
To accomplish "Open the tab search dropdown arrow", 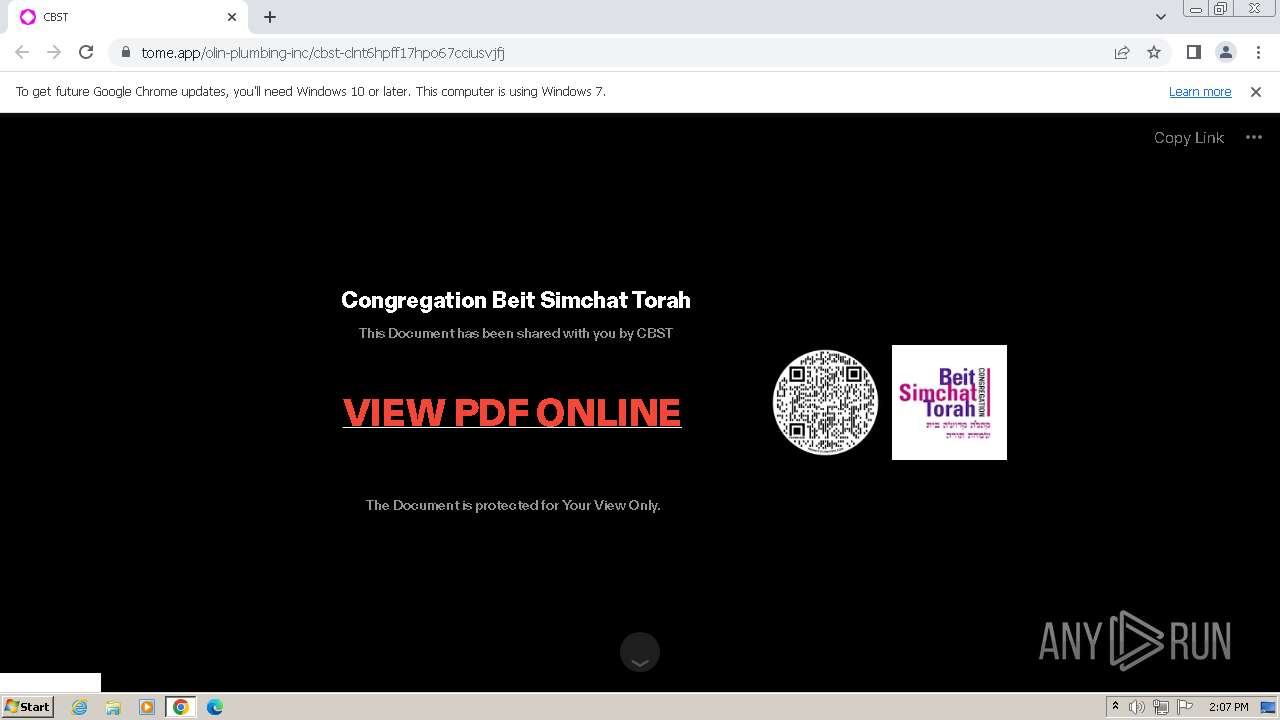I will tap(1160, 17).
